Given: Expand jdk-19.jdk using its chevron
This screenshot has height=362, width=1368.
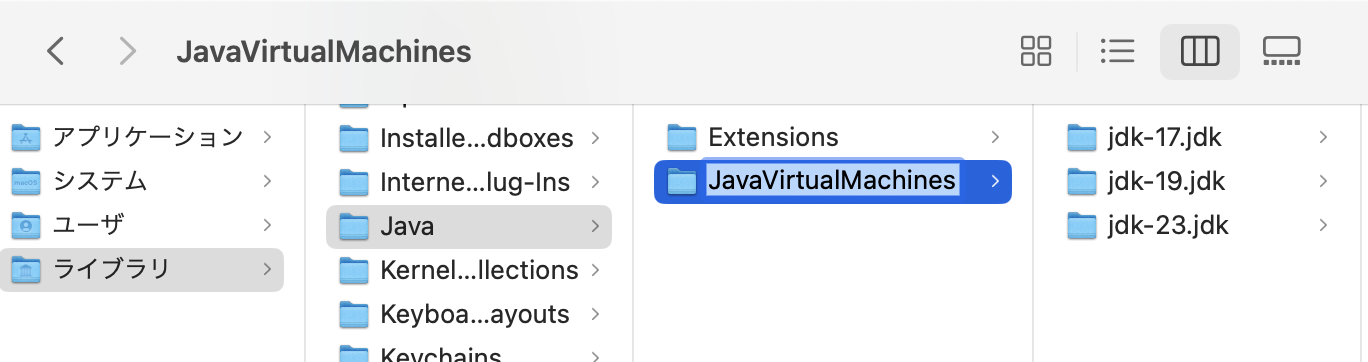Looking at the screenshot, I should coord(1322,182).
